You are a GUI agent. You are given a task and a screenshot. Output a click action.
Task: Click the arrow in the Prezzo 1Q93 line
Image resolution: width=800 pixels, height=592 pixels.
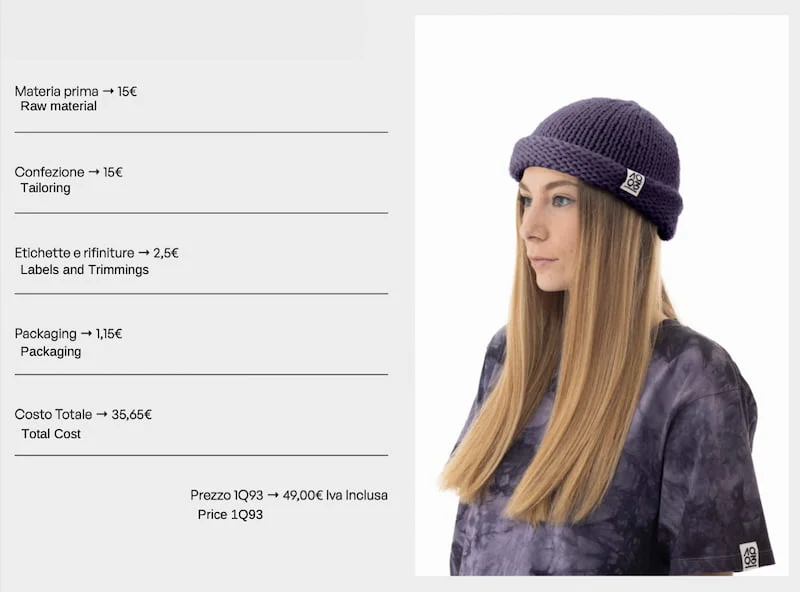(x=273, y=495)
